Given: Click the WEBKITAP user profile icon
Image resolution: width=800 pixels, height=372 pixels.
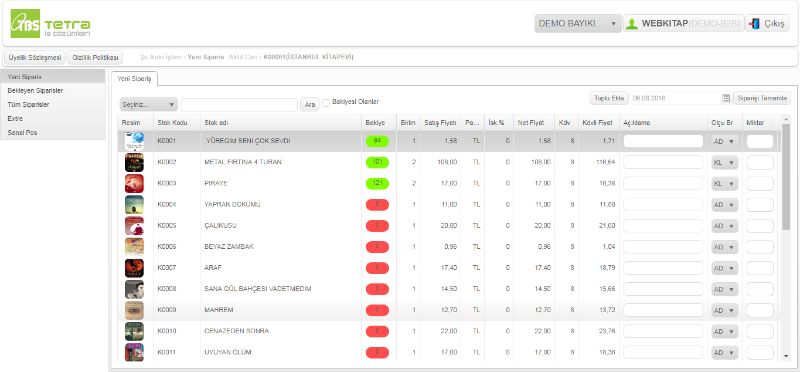Looking at the screenshot, I should click(632, 24).
